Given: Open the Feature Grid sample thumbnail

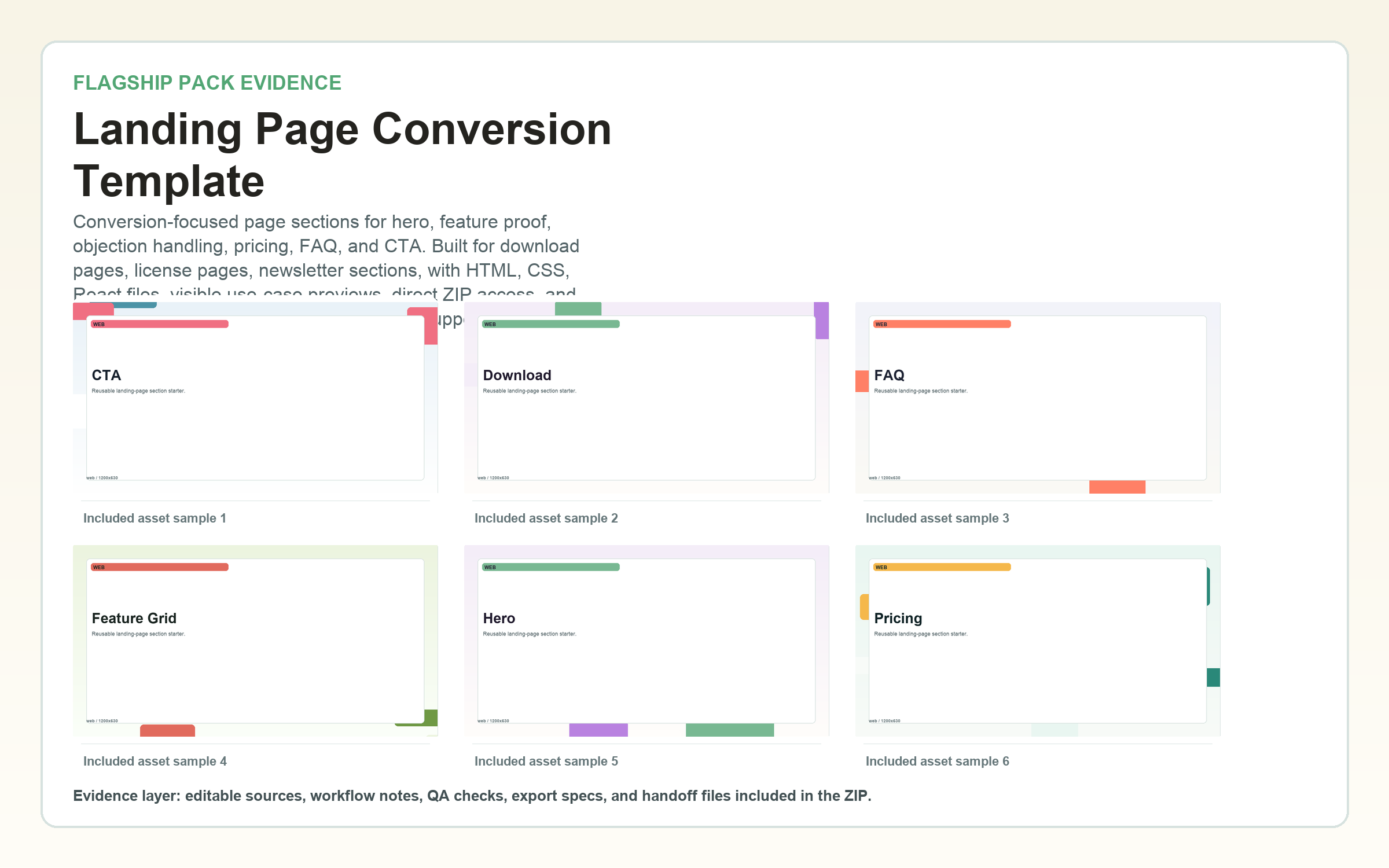Looking at the screenshot, I should [255, 641].
